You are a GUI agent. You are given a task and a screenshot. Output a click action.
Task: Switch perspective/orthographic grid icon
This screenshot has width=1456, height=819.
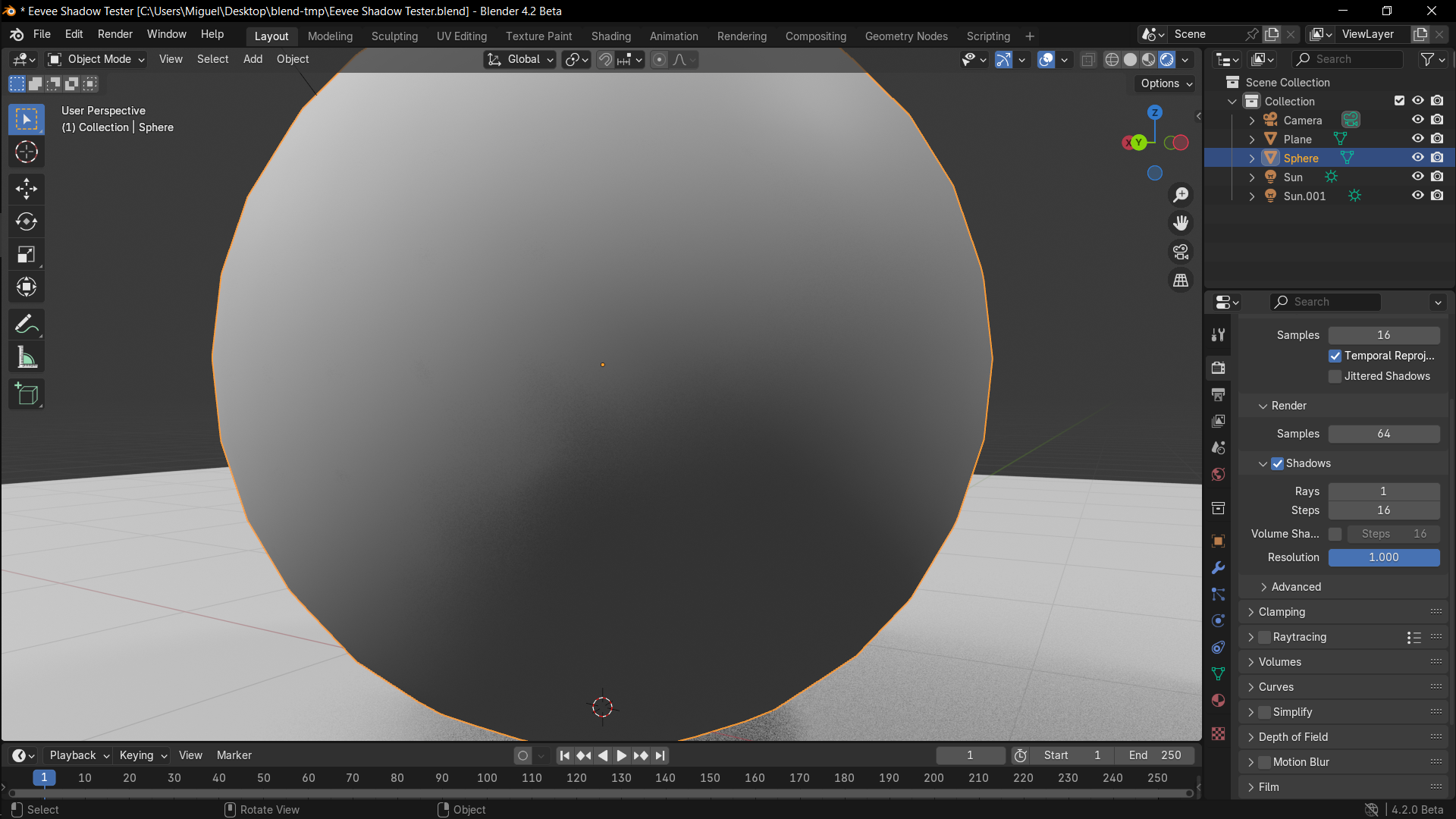click(1181, 281)
